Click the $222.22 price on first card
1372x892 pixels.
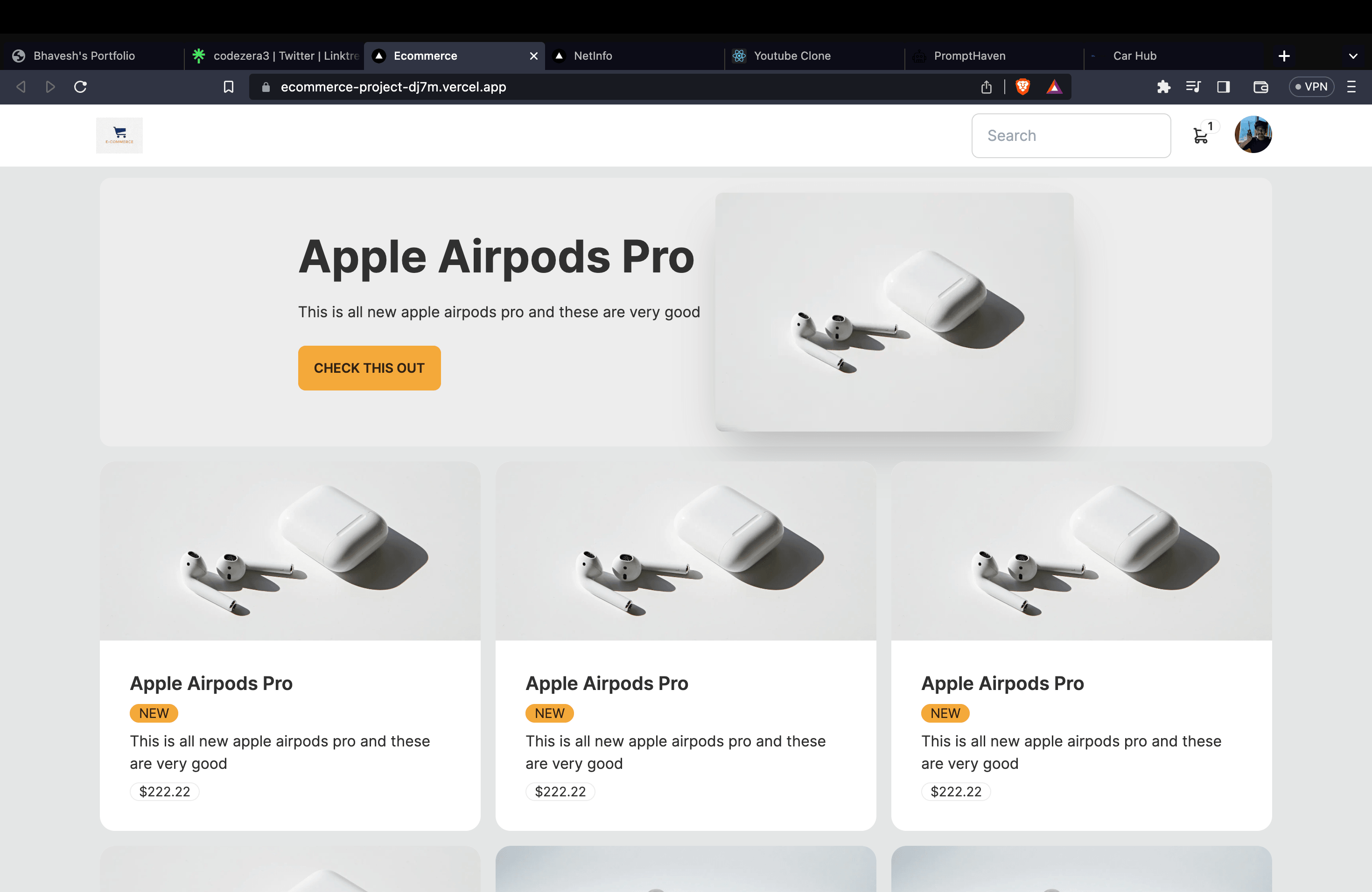164,792
